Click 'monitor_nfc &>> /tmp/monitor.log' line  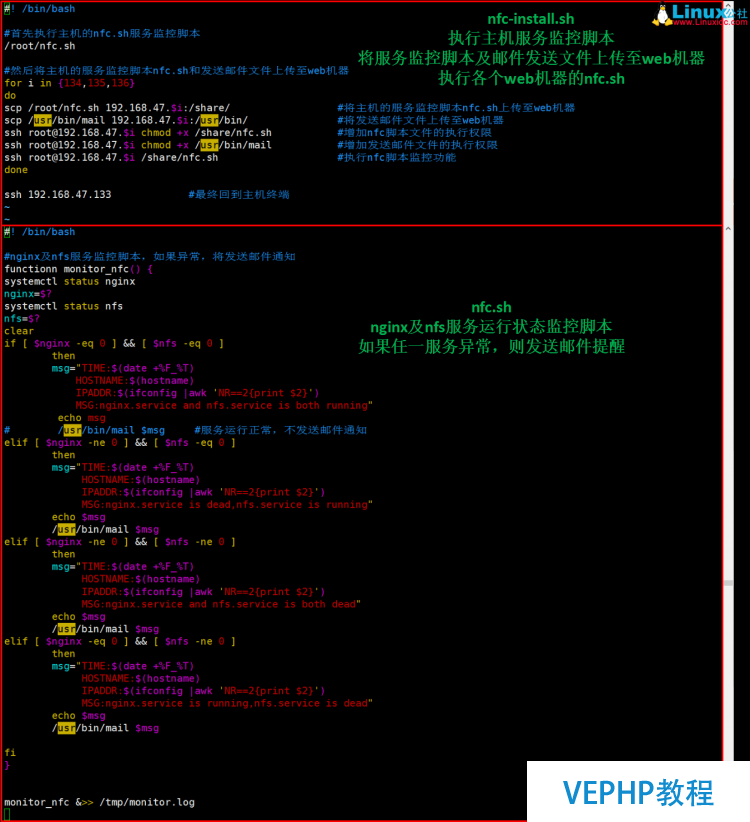click(x=100, y=803)
